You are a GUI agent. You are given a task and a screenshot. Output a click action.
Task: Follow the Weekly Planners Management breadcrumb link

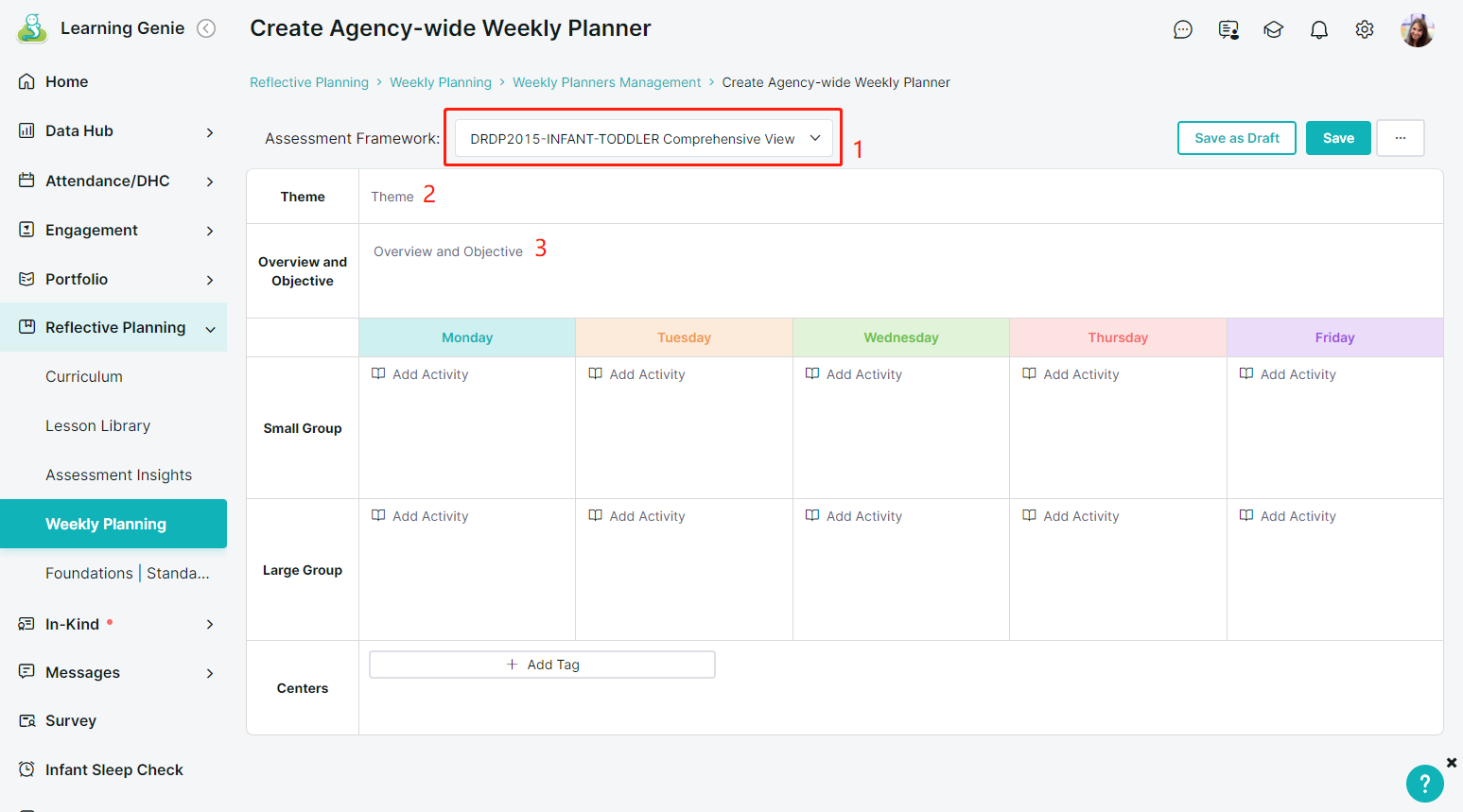point(607,82)
